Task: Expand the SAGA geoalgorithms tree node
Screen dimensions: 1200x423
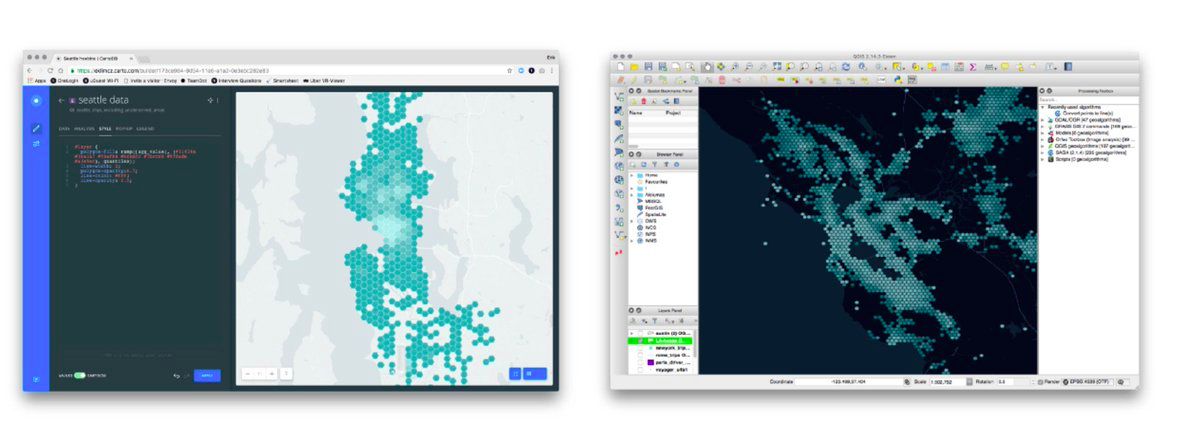Action: click(x=1044, y=153)
